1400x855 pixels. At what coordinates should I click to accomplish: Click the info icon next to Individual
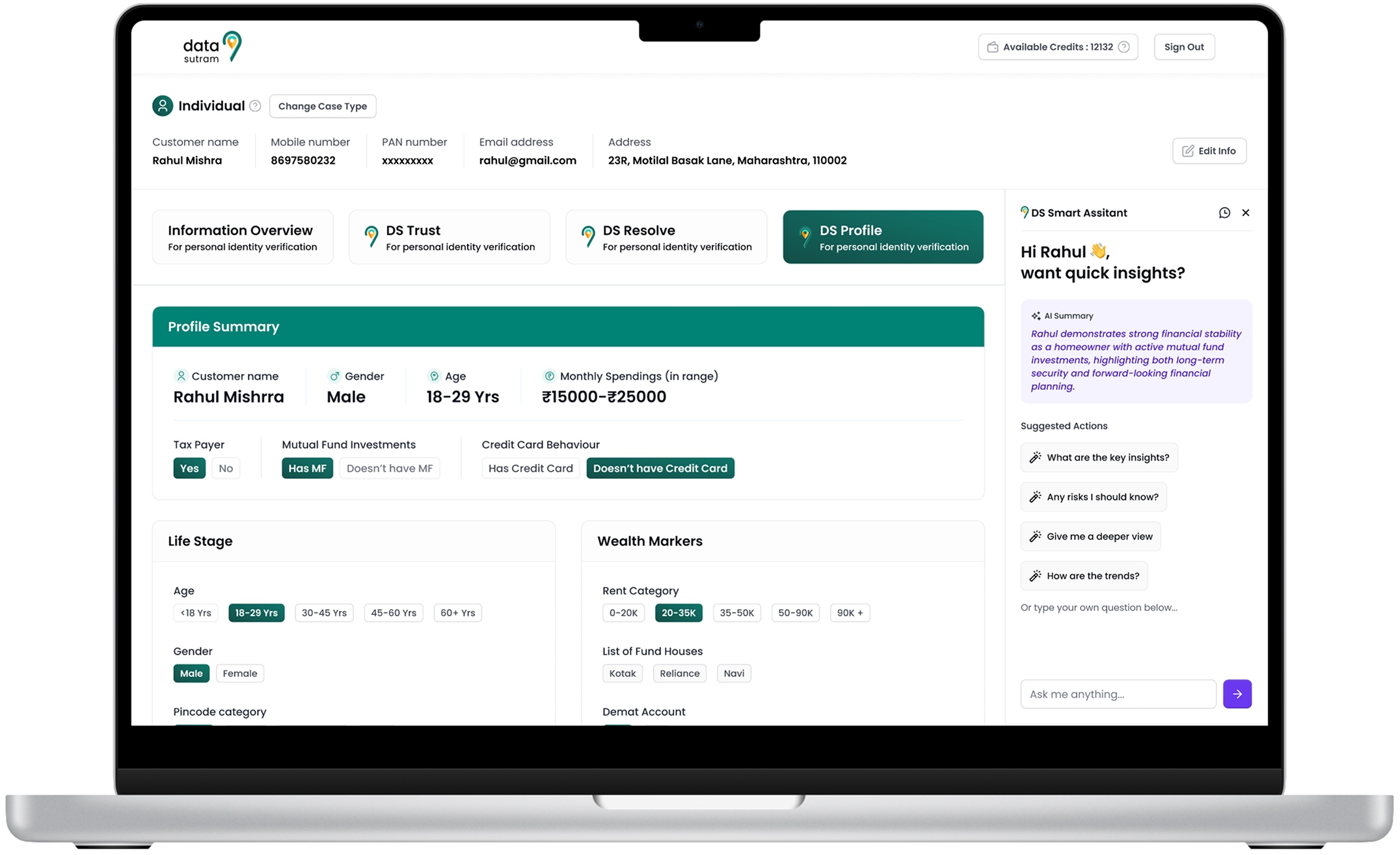click(255, 106)
